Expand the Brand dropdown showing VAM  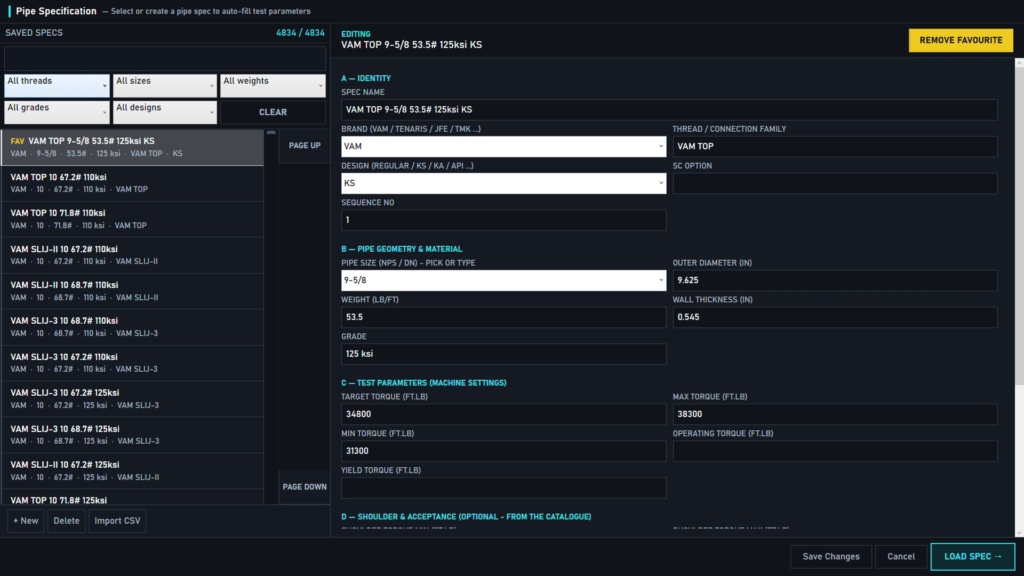tap(504, 146)
